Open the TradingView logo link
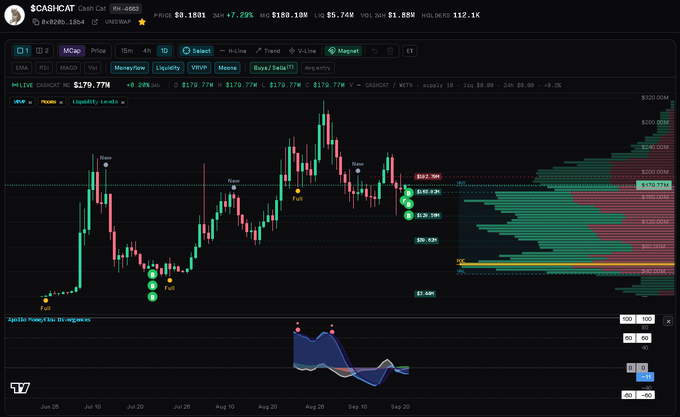680x417 pixels. pos(20,388)
